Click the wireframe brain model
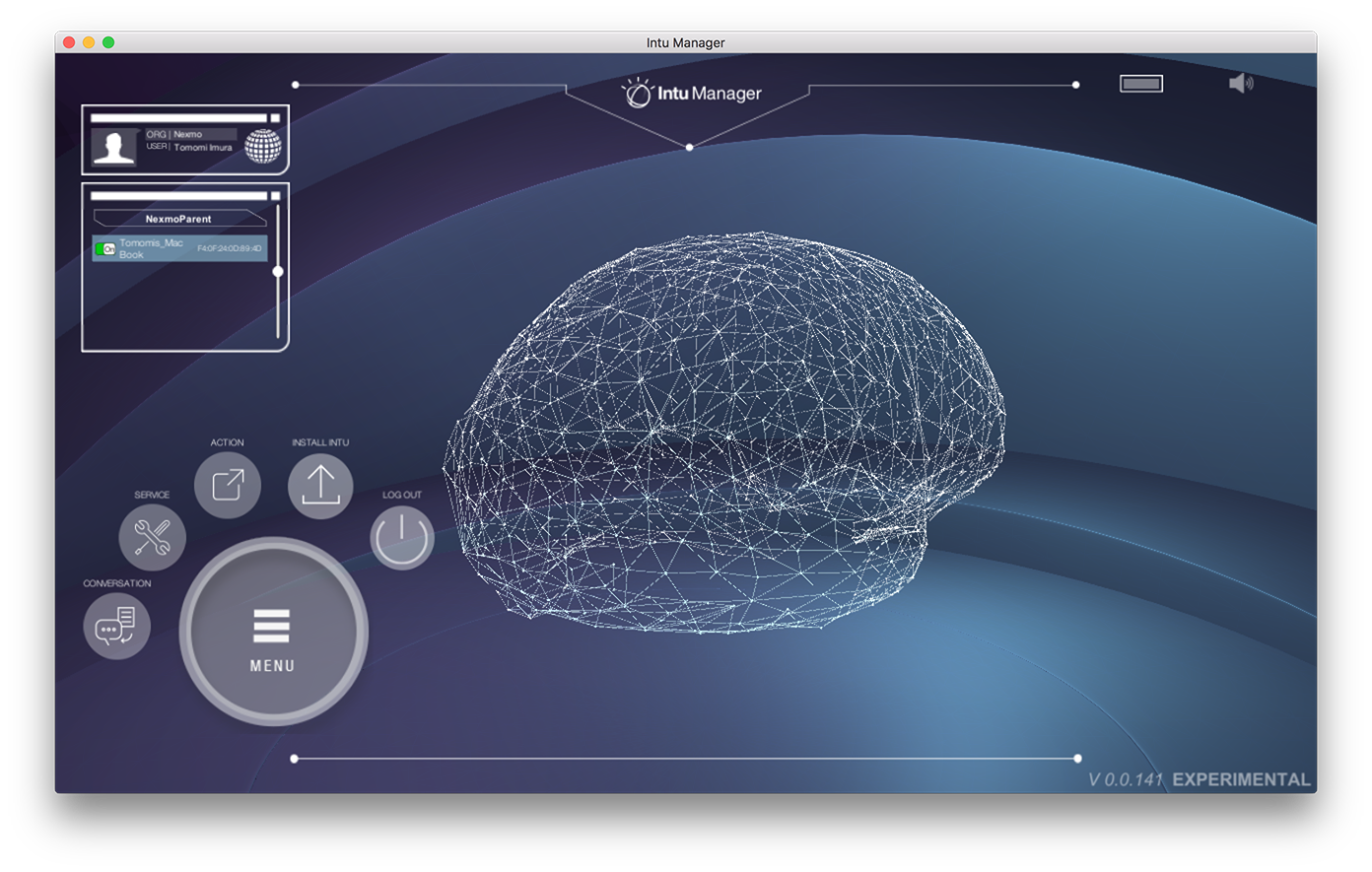Viewport: 1372px width, 872px height. point(724,431)
